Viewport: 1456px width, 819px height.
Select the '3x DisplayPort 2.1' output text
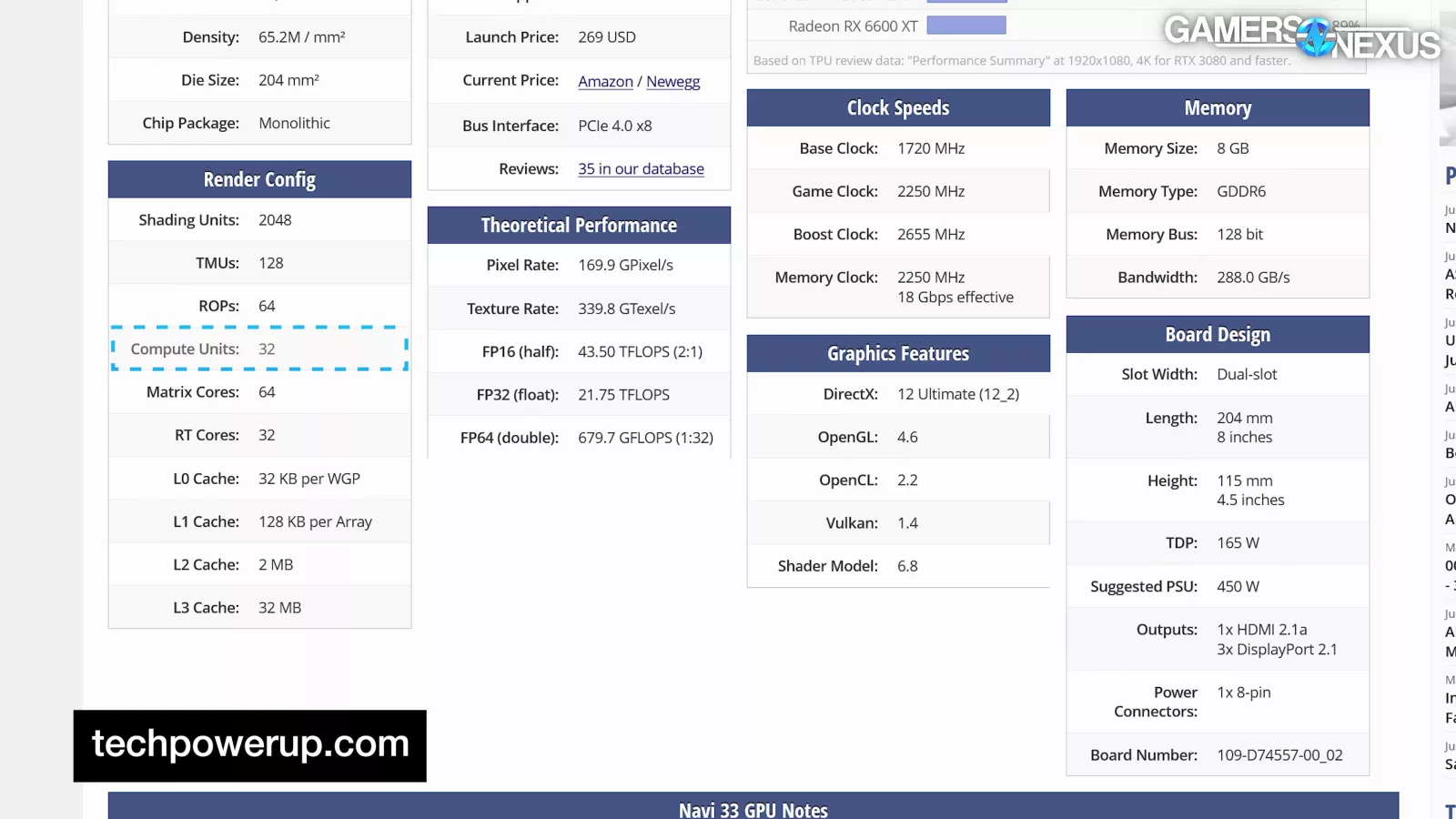pos(1278,650)
